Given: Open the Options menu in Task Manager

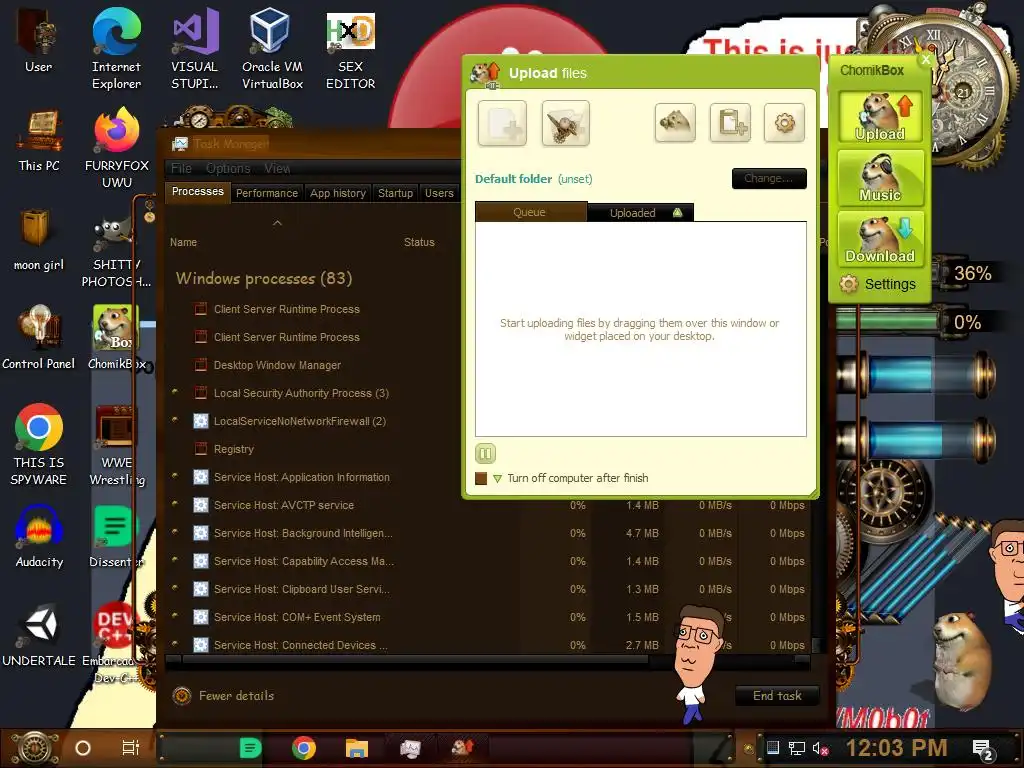Looking at the screenshot, I should coord(228,168).
